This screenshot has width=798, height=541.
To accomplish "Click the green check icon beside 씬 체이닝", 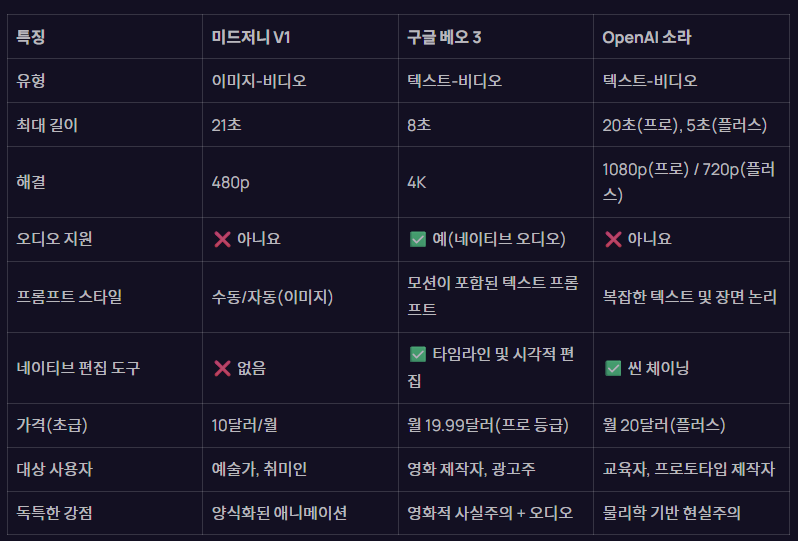I will 613,368.
